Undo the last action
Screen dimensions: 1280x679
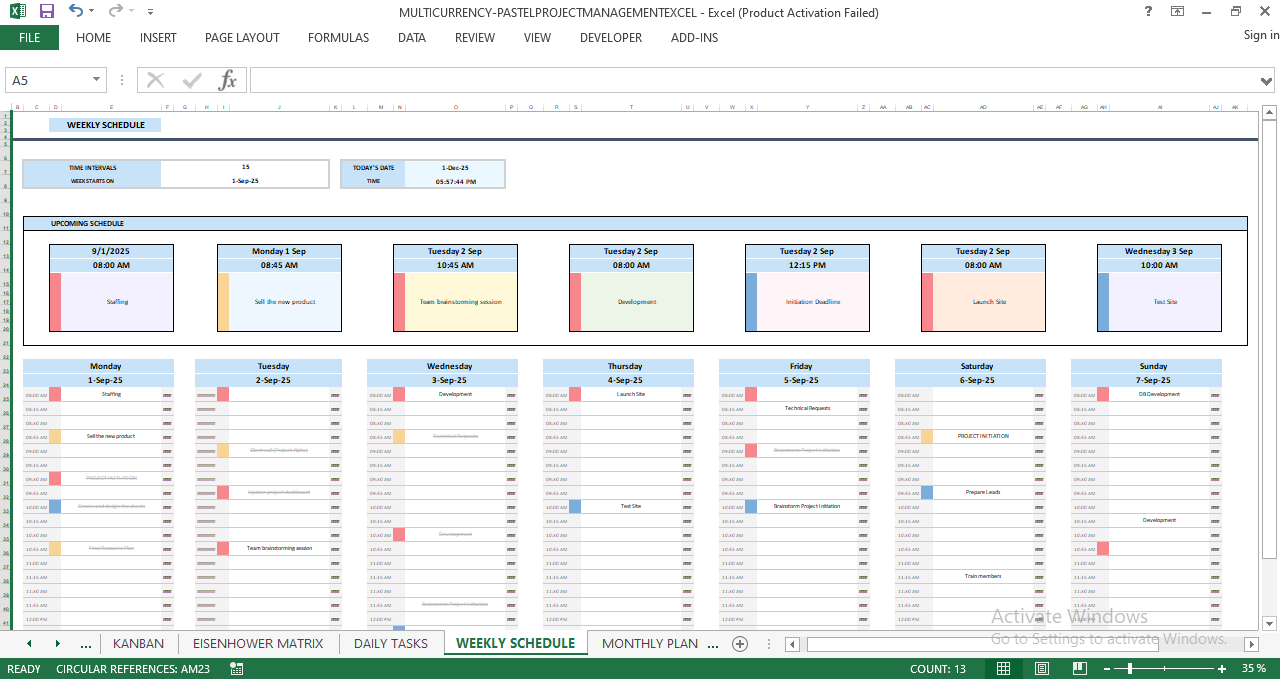pyautogui.click(x=76, y=11)
